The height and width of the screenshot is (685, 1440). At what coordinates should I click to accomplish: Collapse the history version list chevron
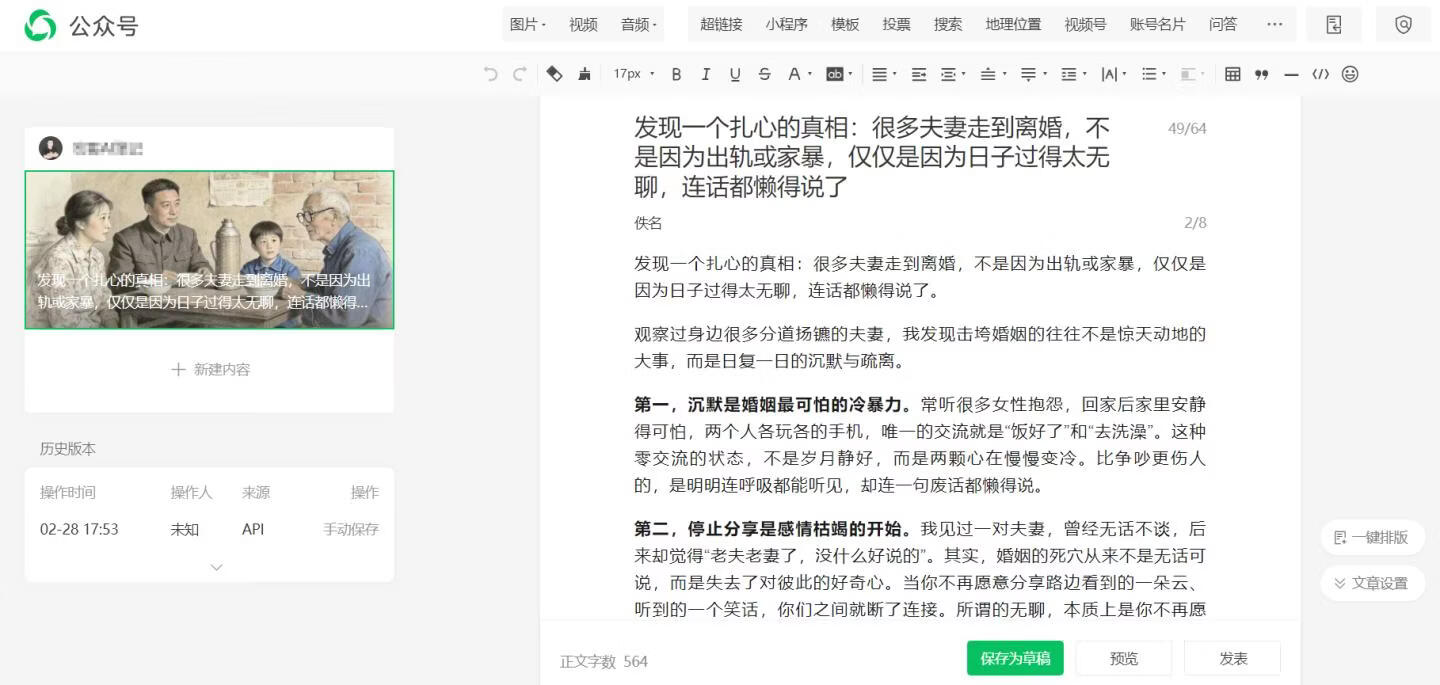point(216,567)
